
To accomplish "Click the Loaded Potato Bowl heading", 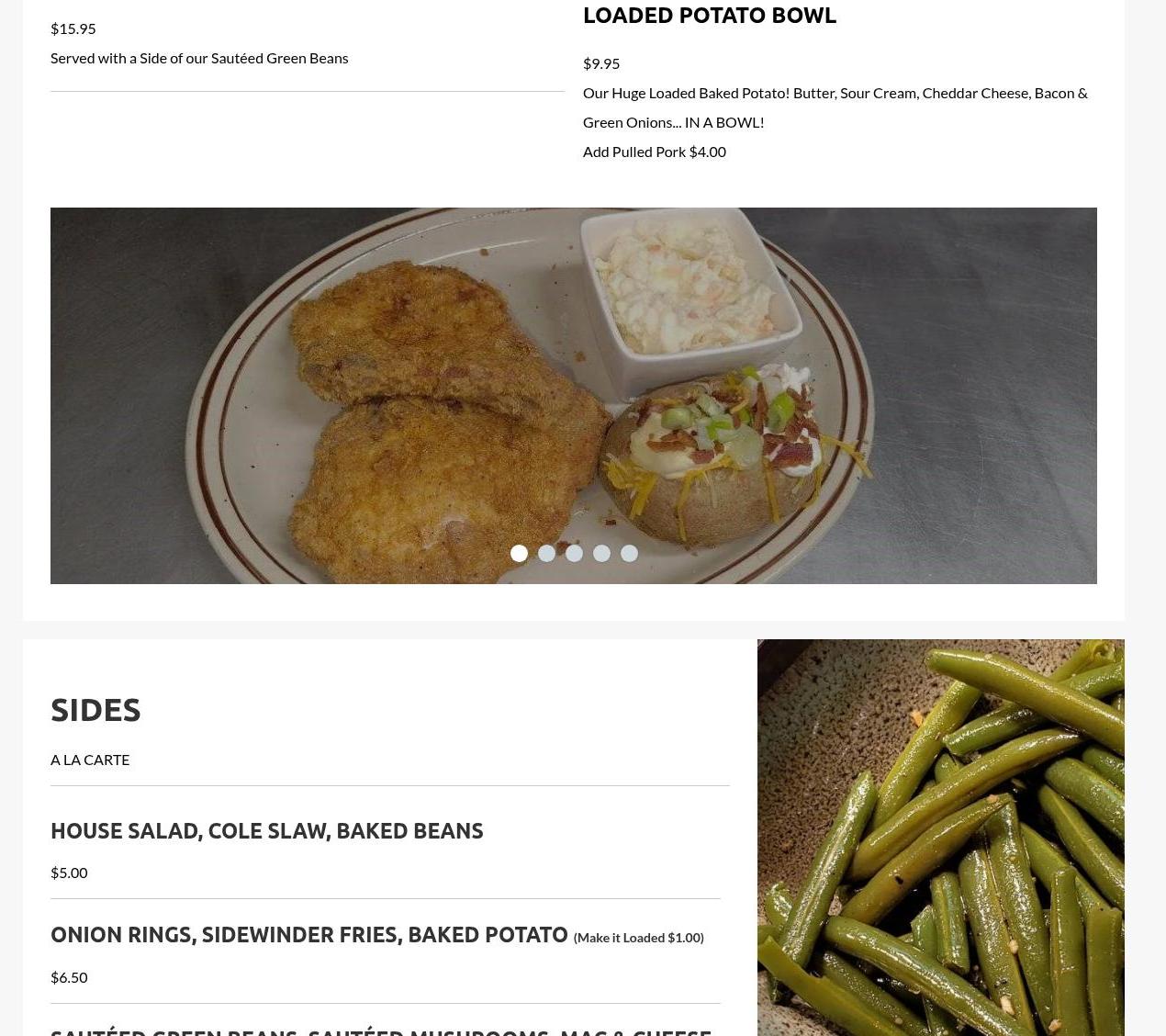I will tap(709, 15).
